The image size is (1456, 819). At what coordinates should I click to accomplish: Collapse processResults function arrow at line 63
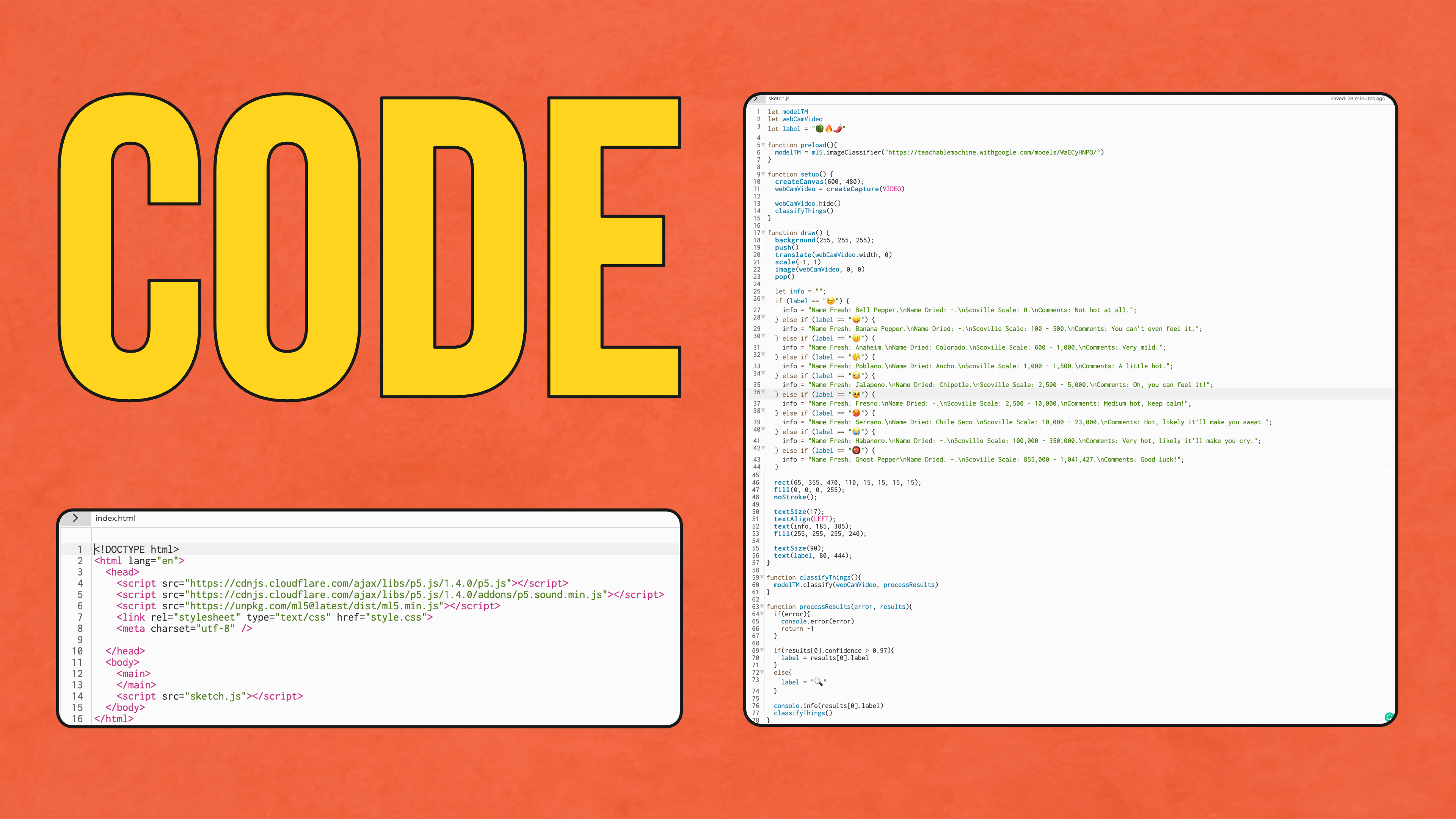coord(762,607)
